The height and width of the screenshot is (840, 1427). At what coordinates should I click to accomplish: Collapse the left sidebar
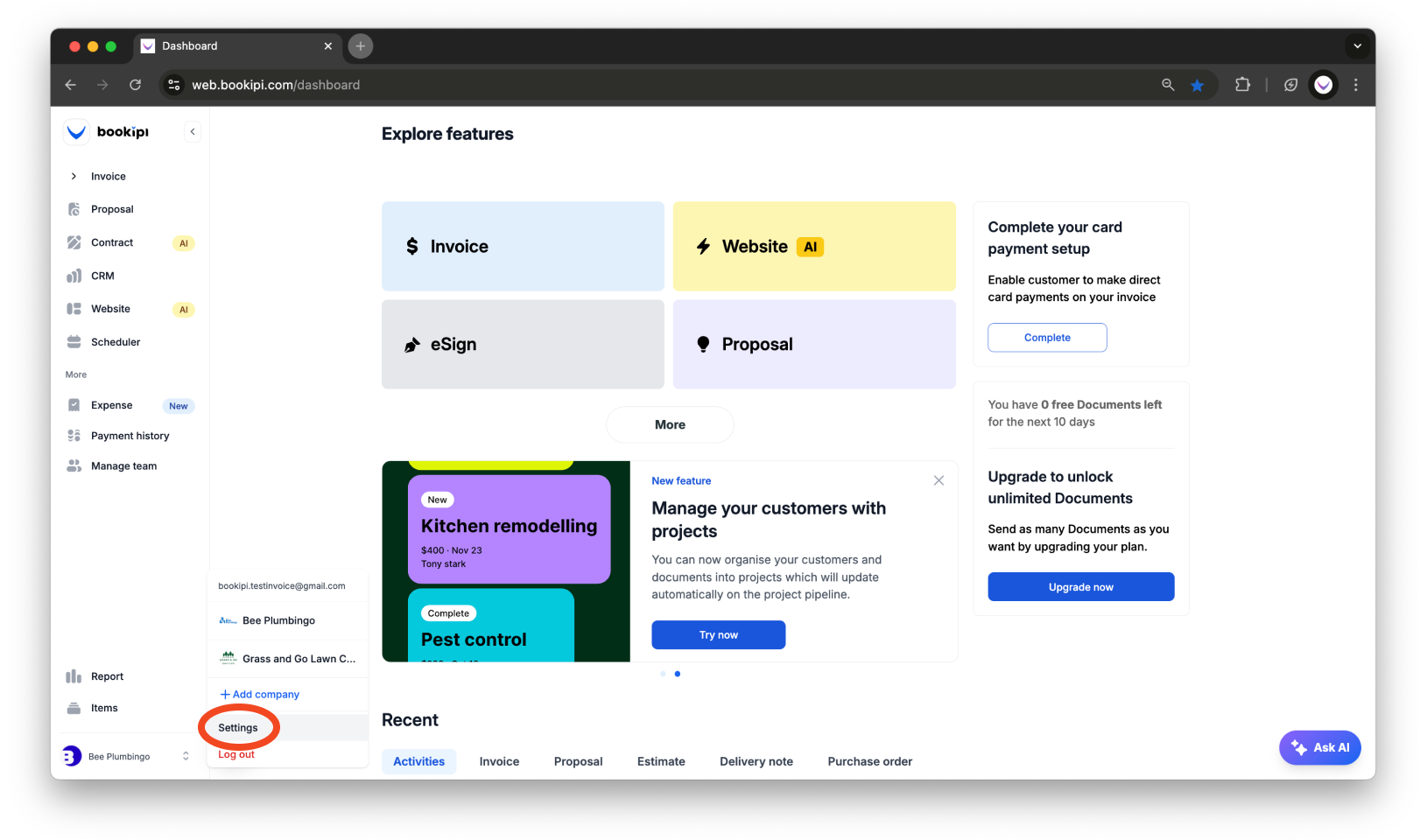(193, 131)
